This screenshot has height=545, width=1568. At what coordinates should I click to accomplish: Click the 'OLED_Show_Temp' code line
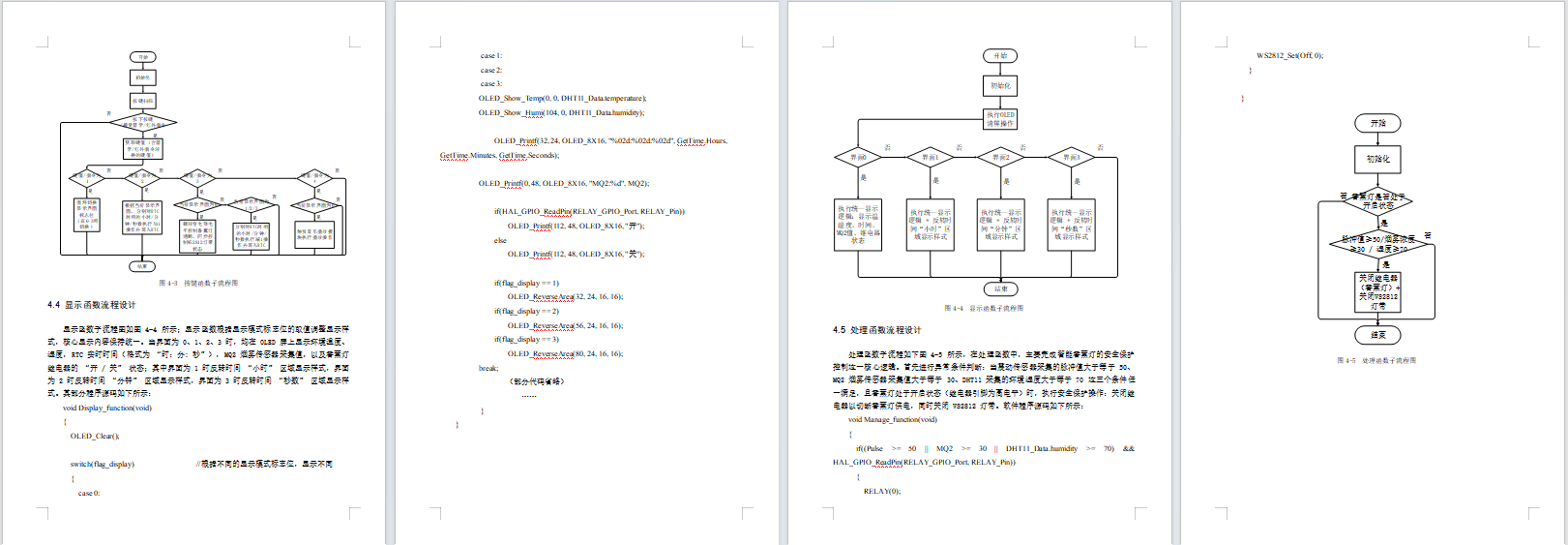coord(562,98)
